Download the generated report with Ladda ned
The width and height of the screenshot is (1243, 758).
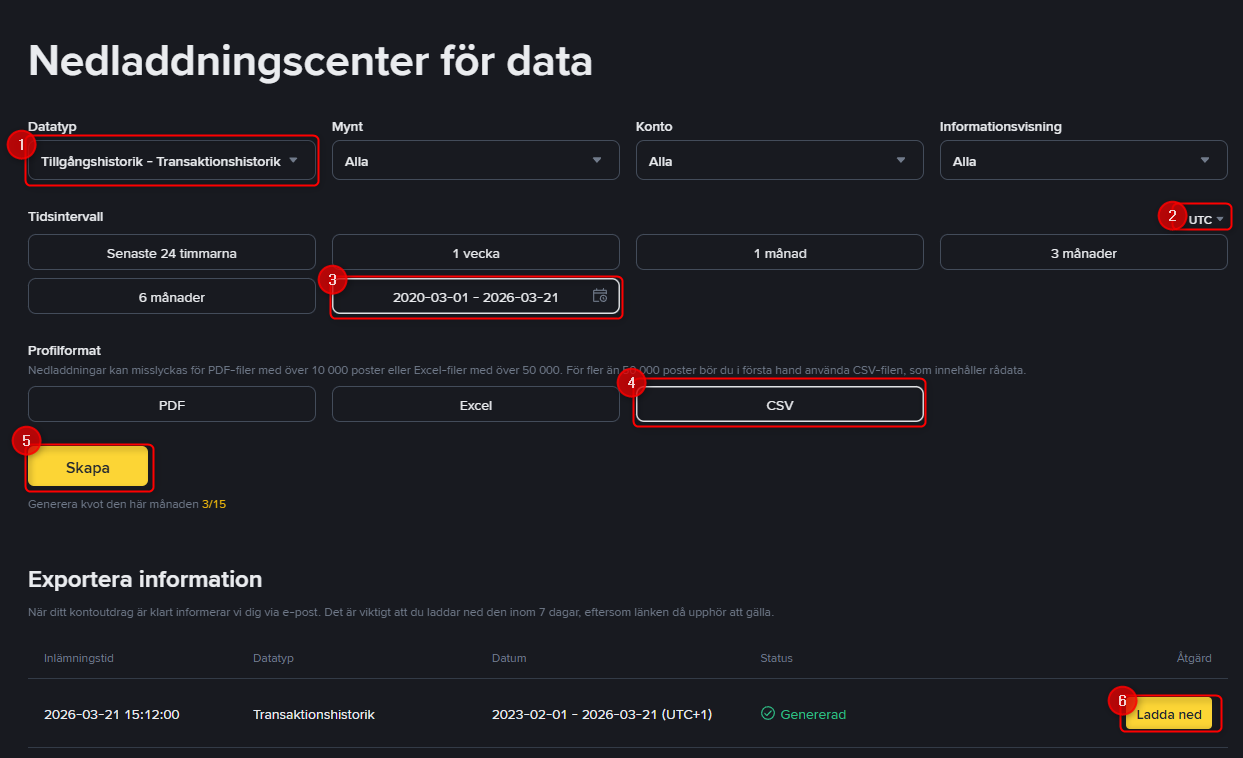1170,714
